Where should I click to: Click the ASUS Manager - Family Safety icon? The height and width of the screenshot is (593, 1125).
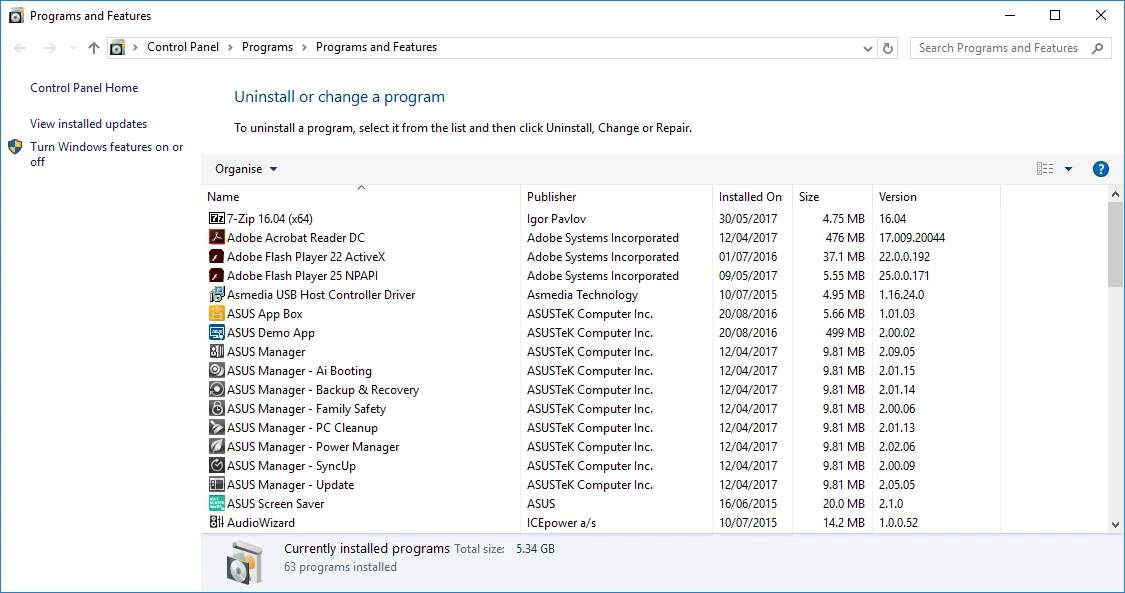[217, 408]
